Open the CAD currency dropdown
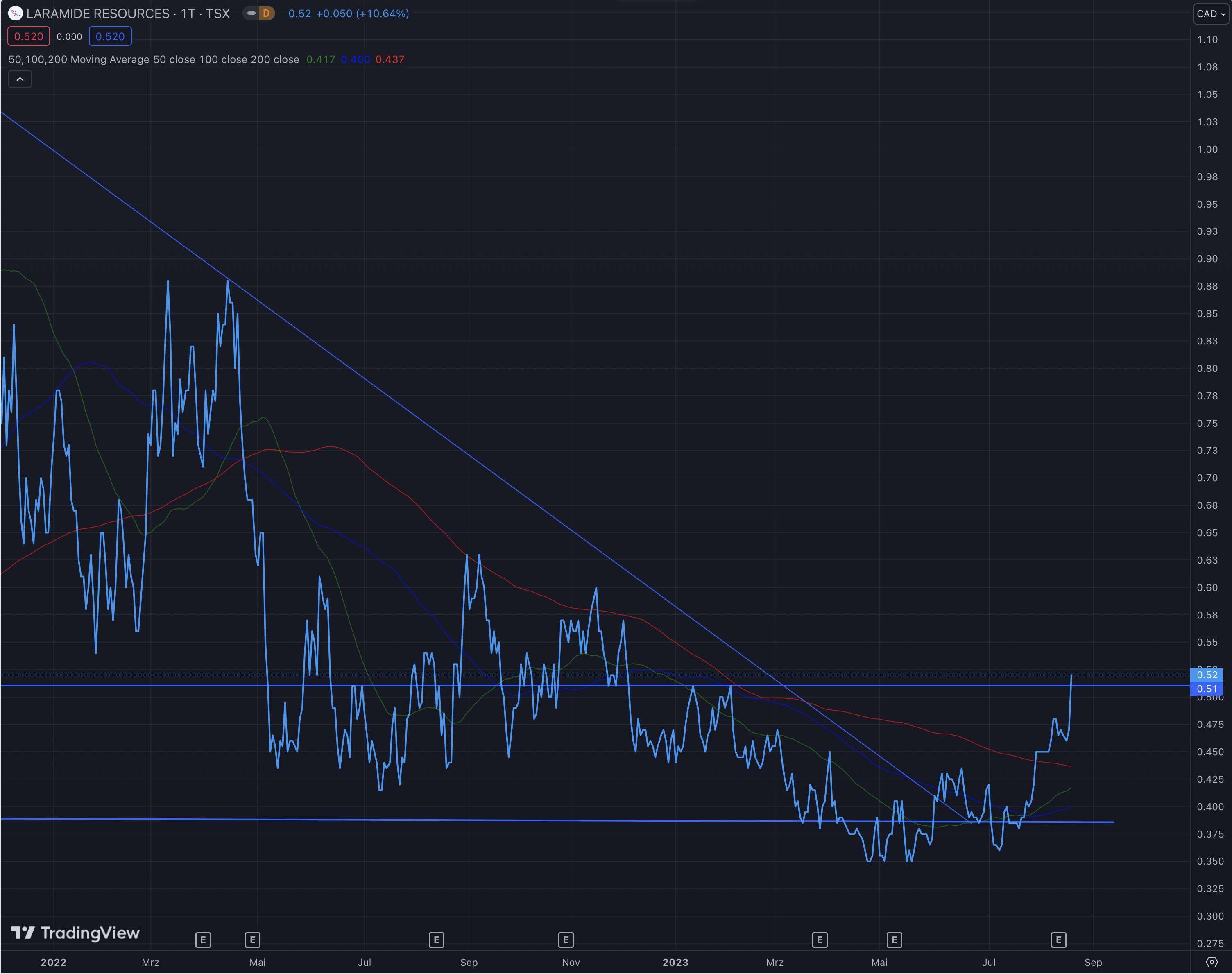Screen dimensions: 1232x974 click(1211, 14)
